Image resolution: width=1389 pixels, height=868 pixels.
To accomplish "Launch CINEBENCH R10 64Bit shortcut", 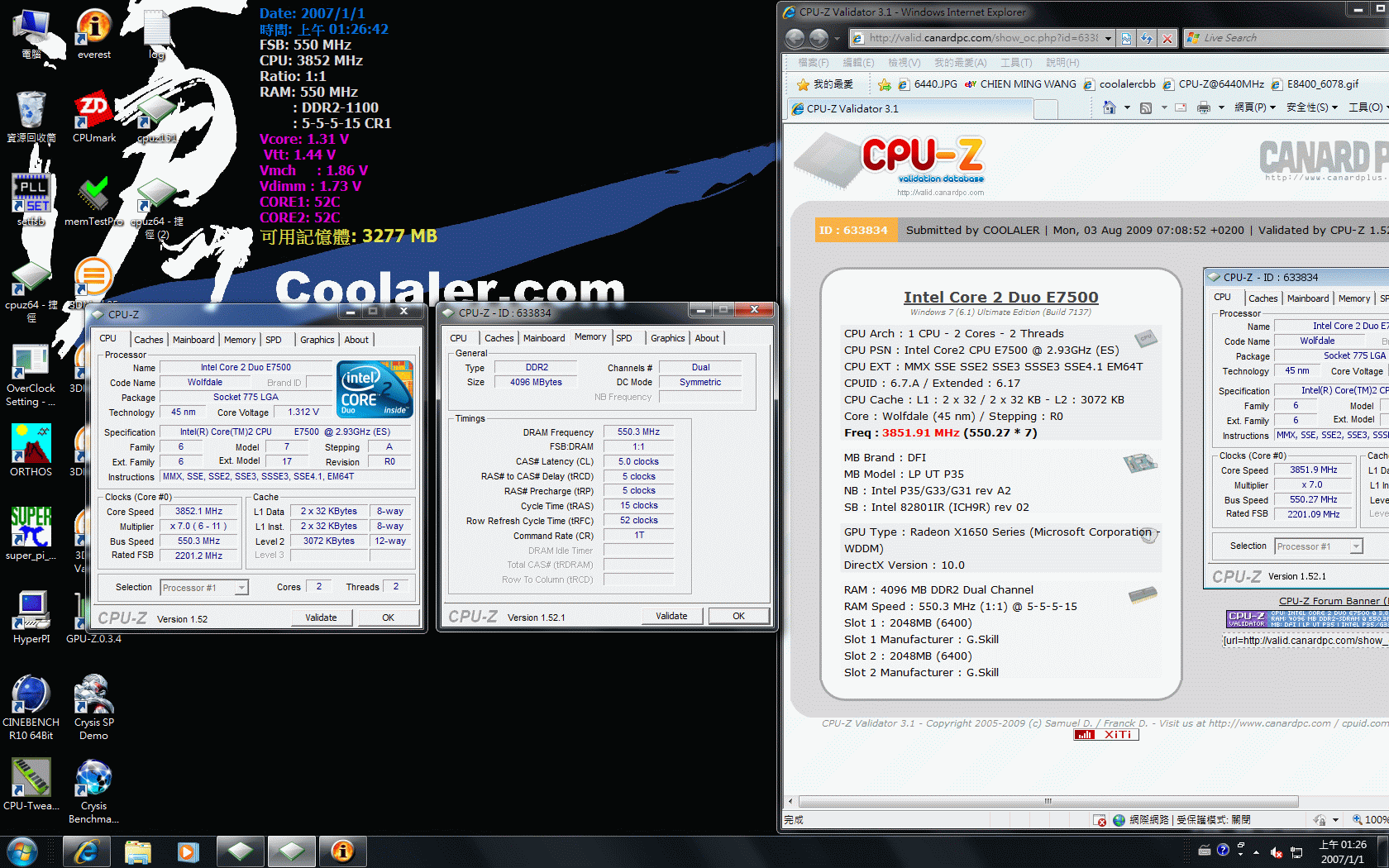I will pos(31,708).
